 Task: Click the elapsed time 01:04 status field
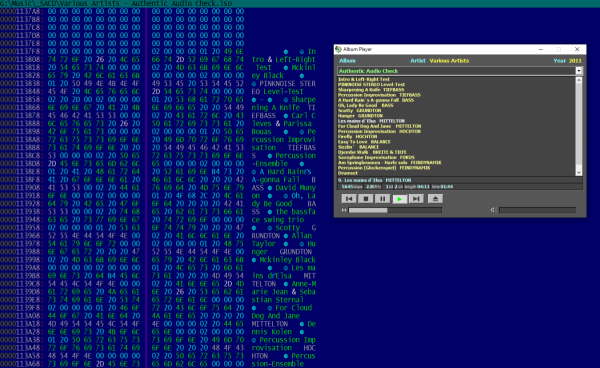442,187
